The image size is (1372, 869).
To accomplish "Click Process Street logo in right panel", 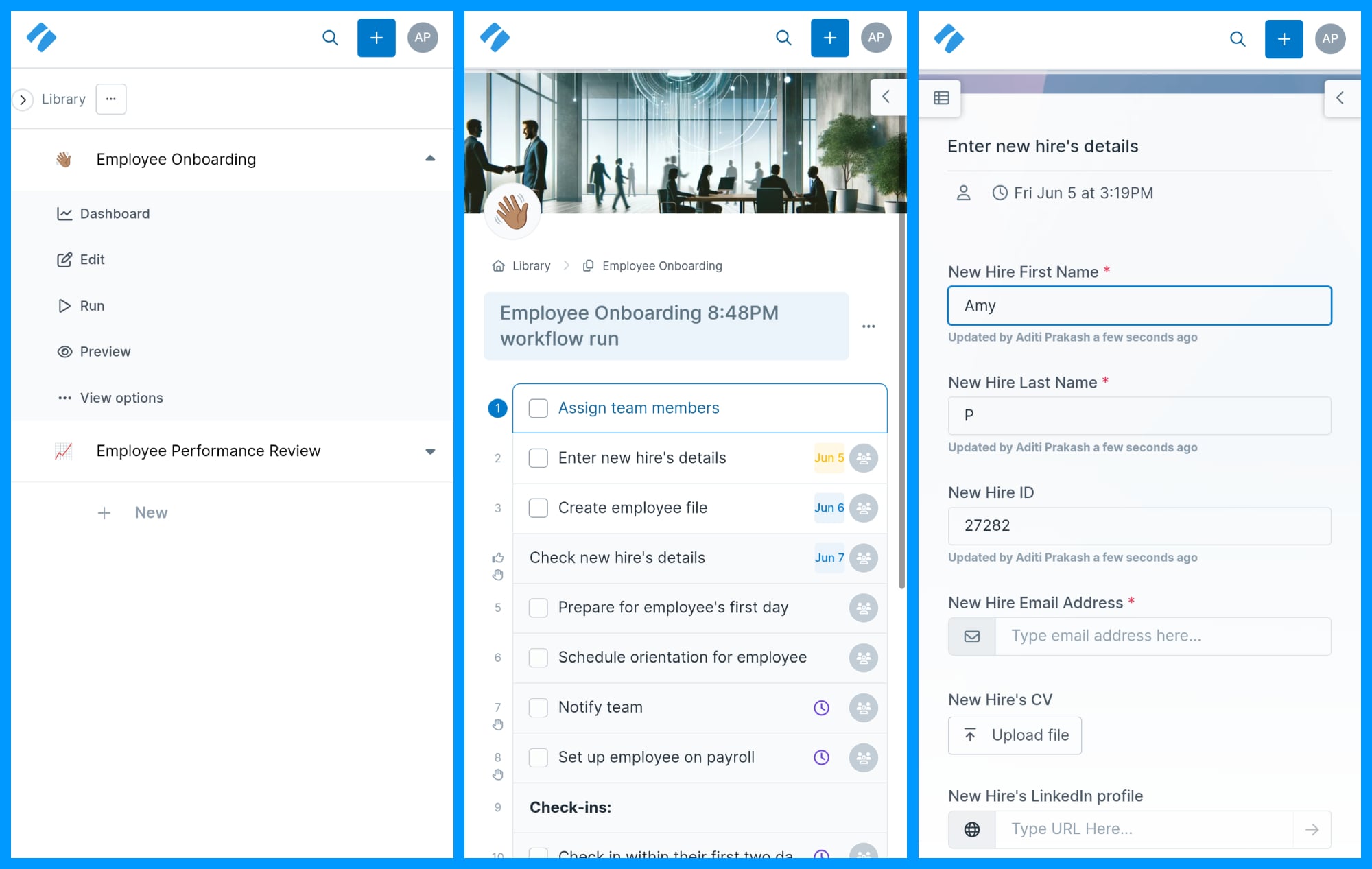I will click(x=949, y=39).
